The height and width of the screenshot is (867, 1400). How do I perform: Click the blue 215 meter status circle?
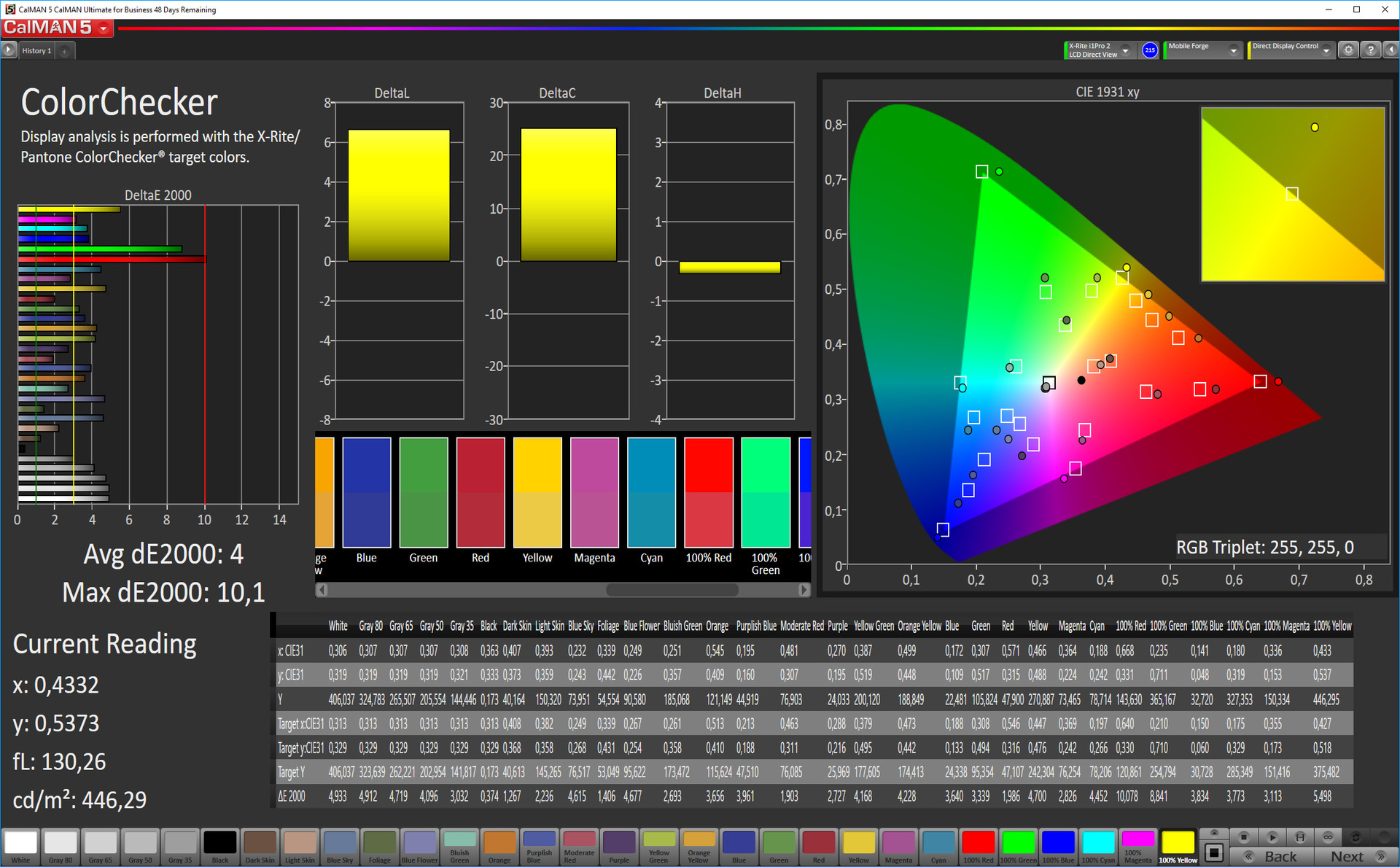pos(1150,50)
